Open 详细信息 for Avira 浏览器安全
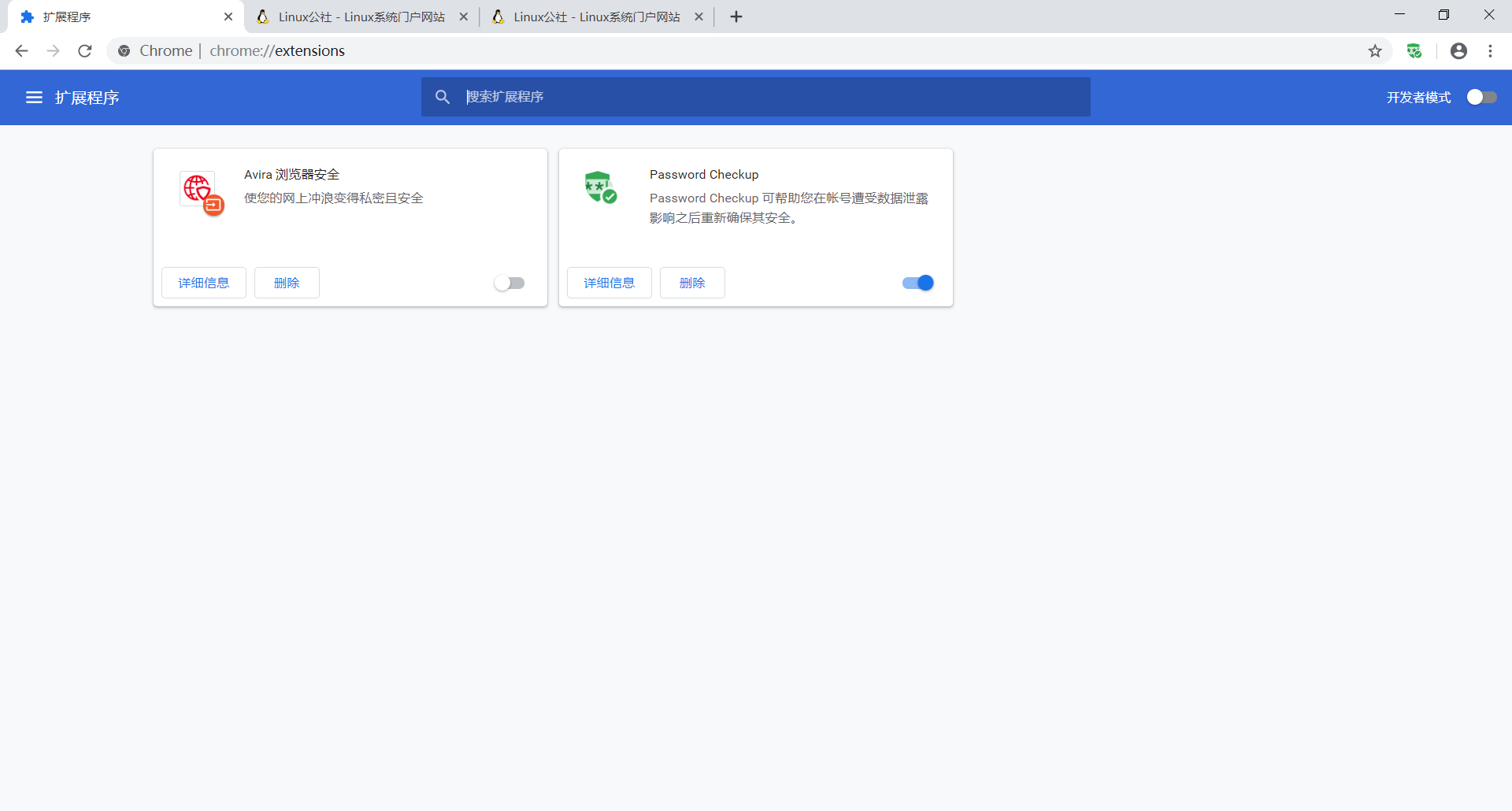 point(204,283)
